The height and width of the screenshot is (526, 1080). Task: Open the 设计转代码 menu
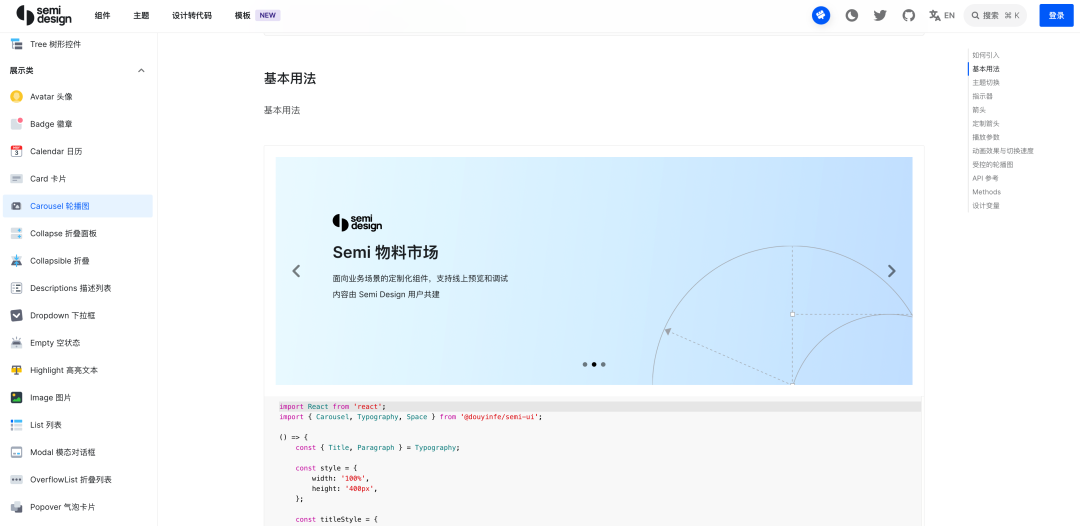(x=191, y=15)
